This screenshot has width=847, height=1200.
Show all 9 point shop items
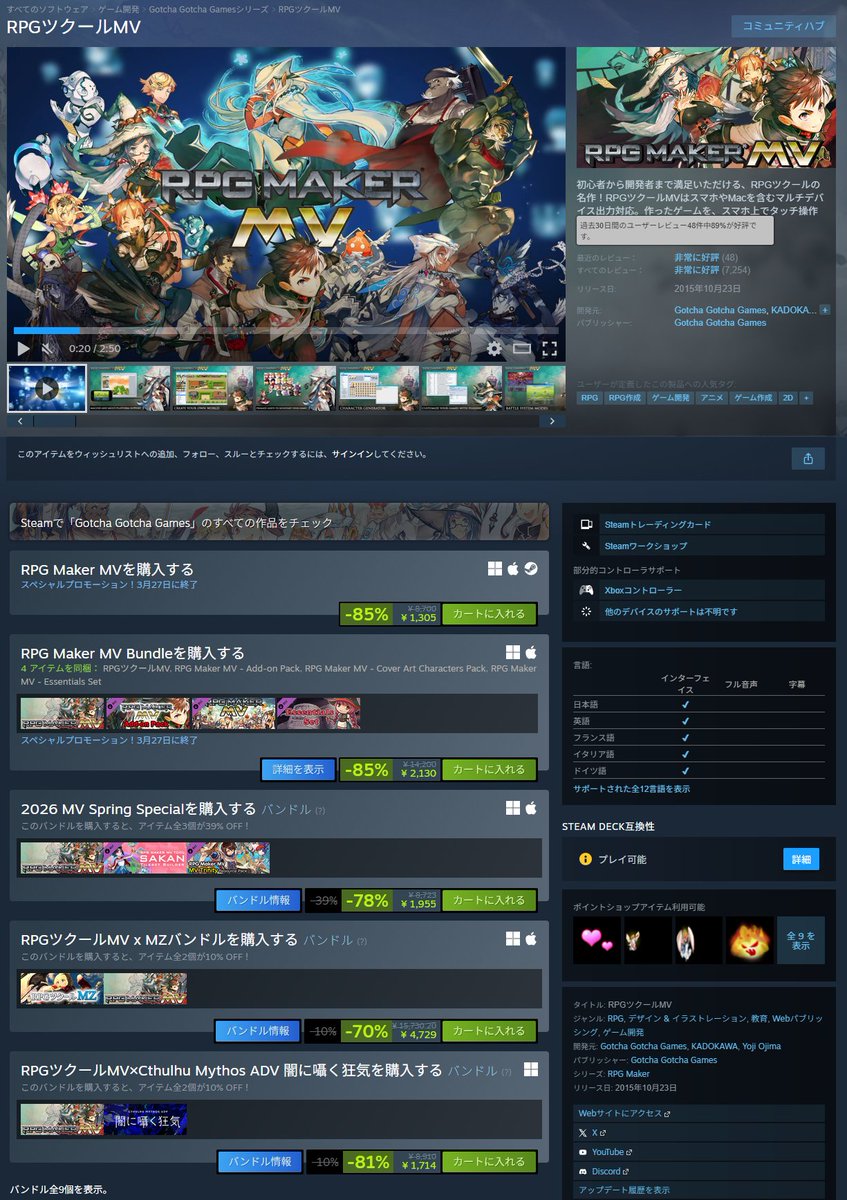click(x=801, y=940)
